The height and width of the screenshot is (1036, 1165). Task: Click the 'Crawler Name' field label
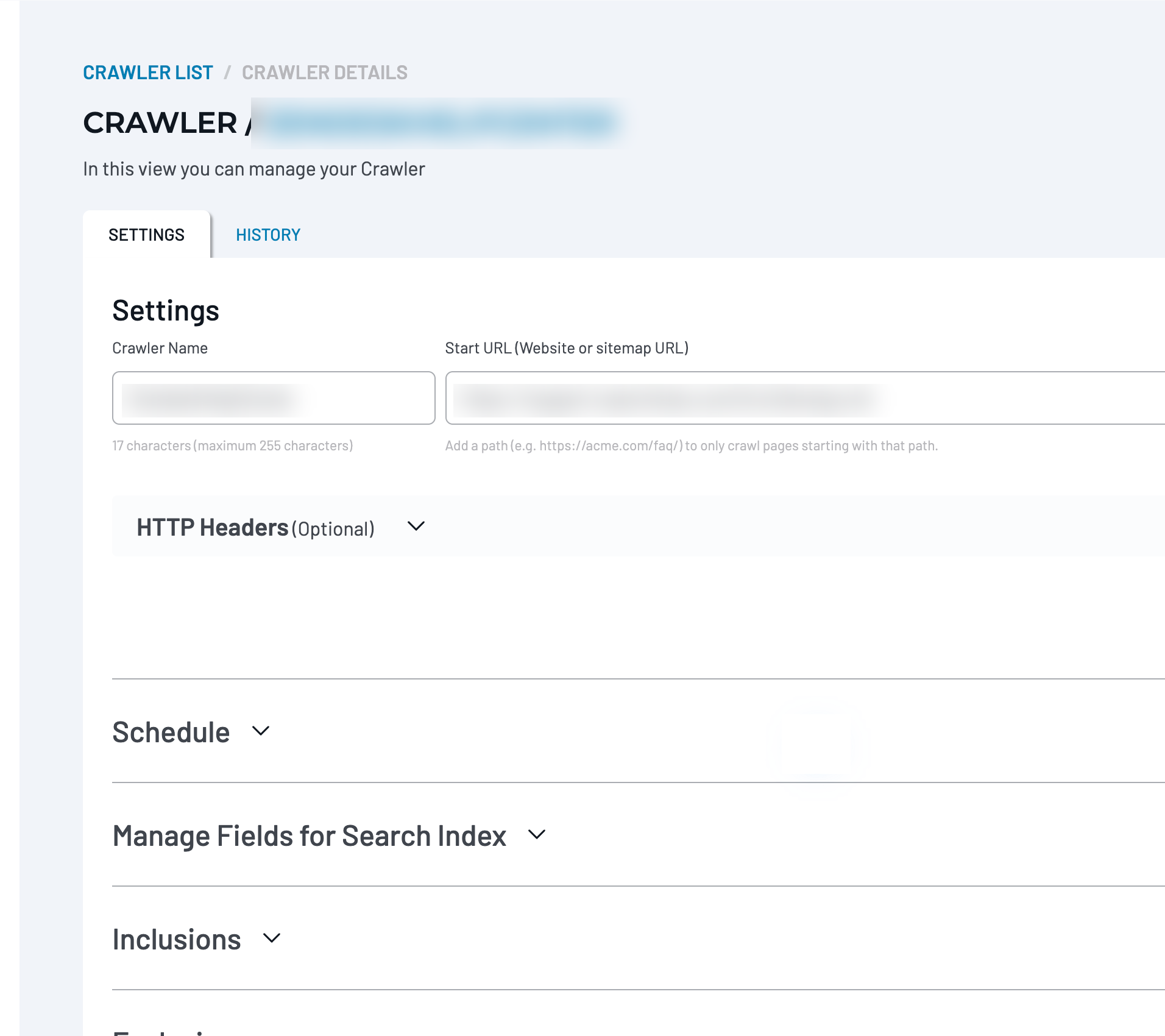160,348
